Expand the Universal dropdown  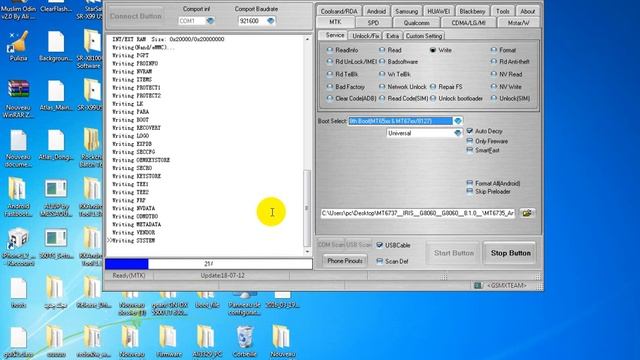pos(458,133)
